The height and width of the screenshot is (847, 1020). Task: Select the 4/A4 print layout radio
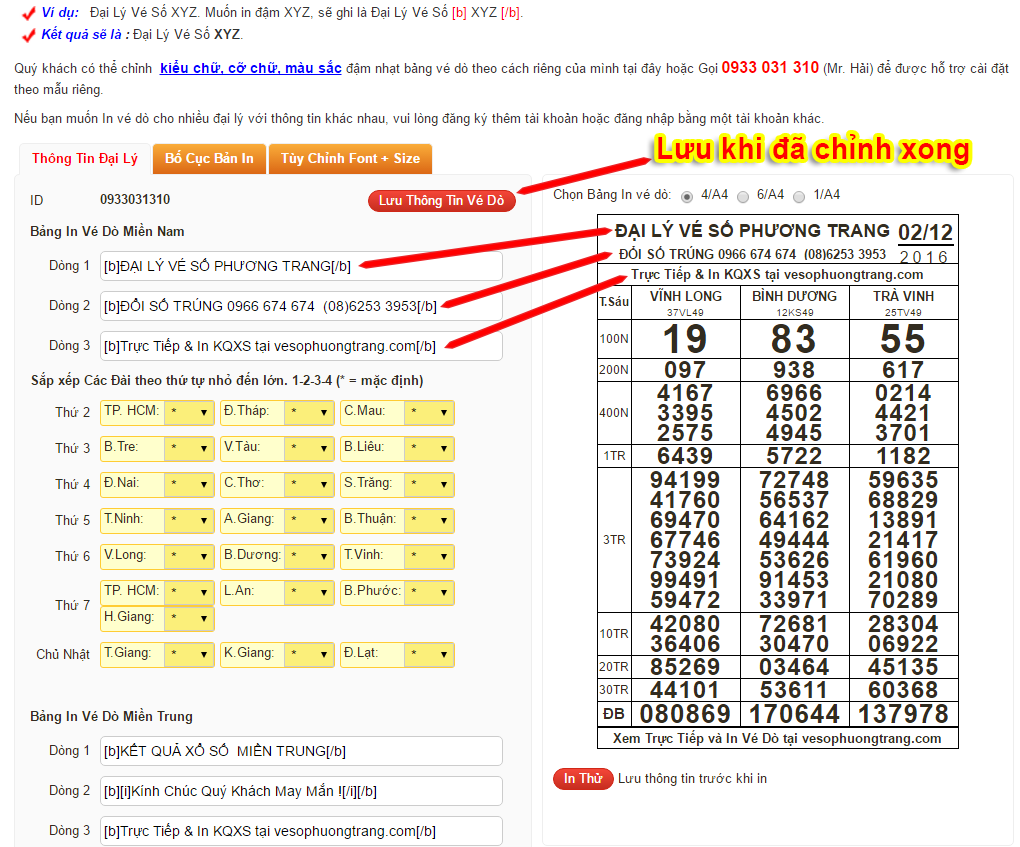click(x=687, y=195)
